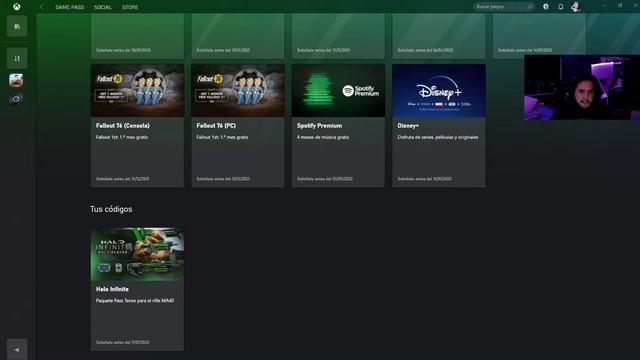
Task: Click 'Disfruta de series, películas y originales'
Action: [438, 137]
